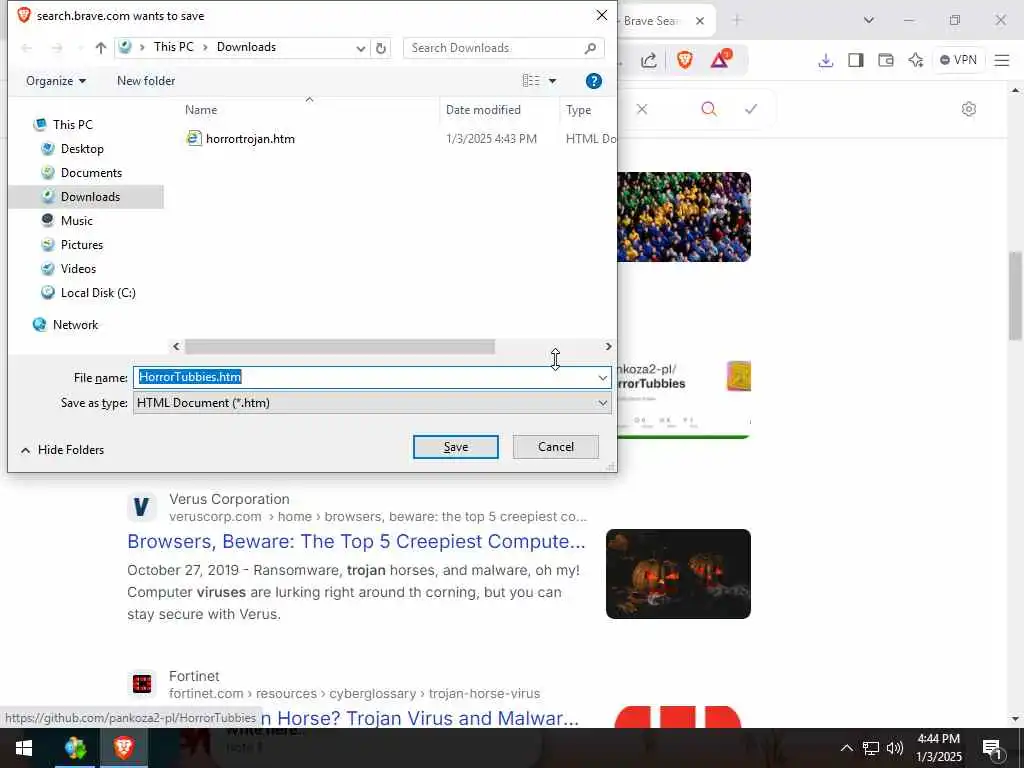The height and width of the screenshot is (768, 1024).
Task: Open the Browsers, Beware Verus result link
Action: tap(356, 542)
